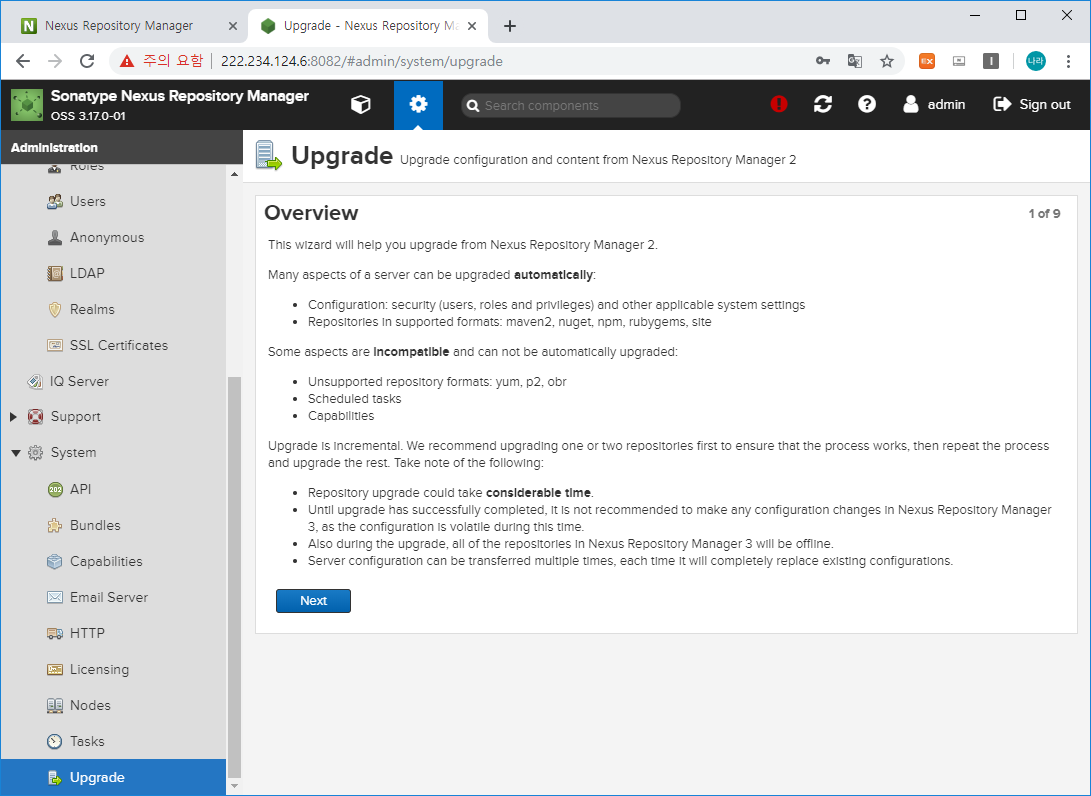Screen dimensions: 1091x796
Task: Go back in the browser
Action: tap(23, 61)
